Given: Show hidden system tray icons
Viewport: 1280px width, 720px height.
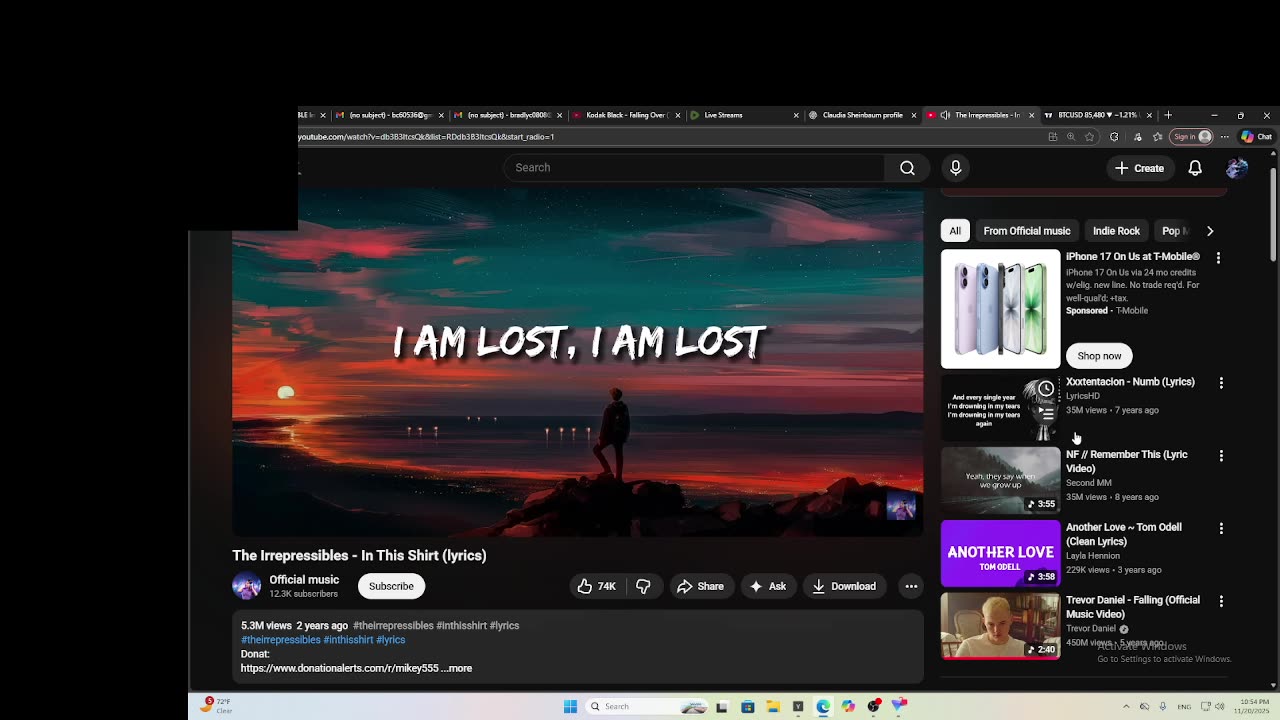Looking at the screenshot, I should point(1126,707).
